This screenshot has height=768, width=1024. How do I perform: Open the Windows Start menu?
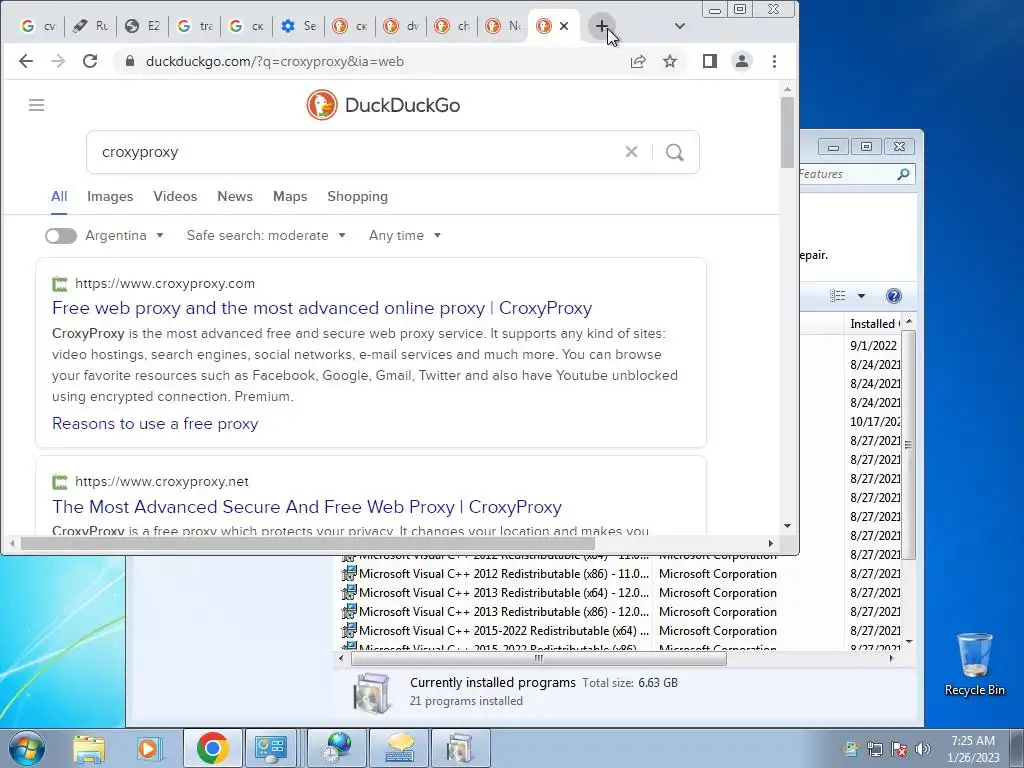(x=27, y=748)
